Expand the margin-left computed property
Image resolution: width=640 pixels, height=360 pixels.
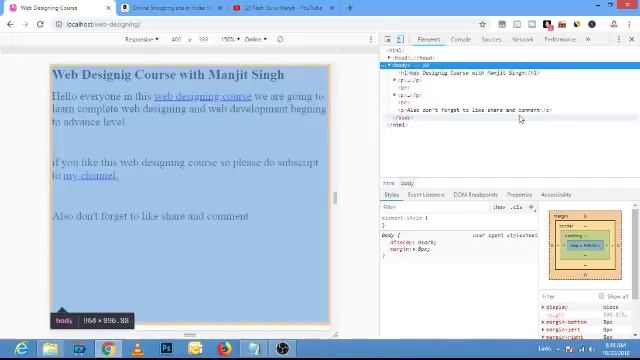coord(543,329)
